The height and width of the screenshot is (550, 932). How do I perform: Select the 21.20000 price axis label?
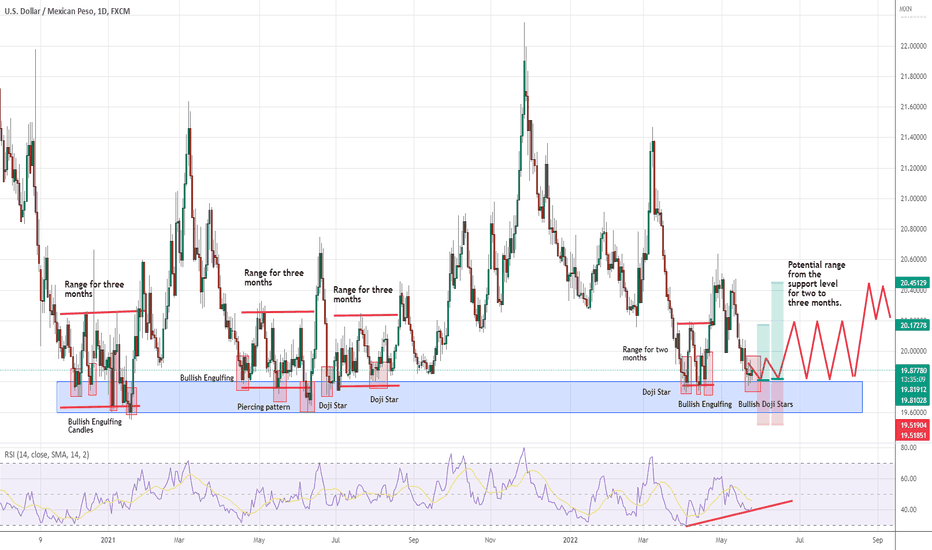(913, 168)
